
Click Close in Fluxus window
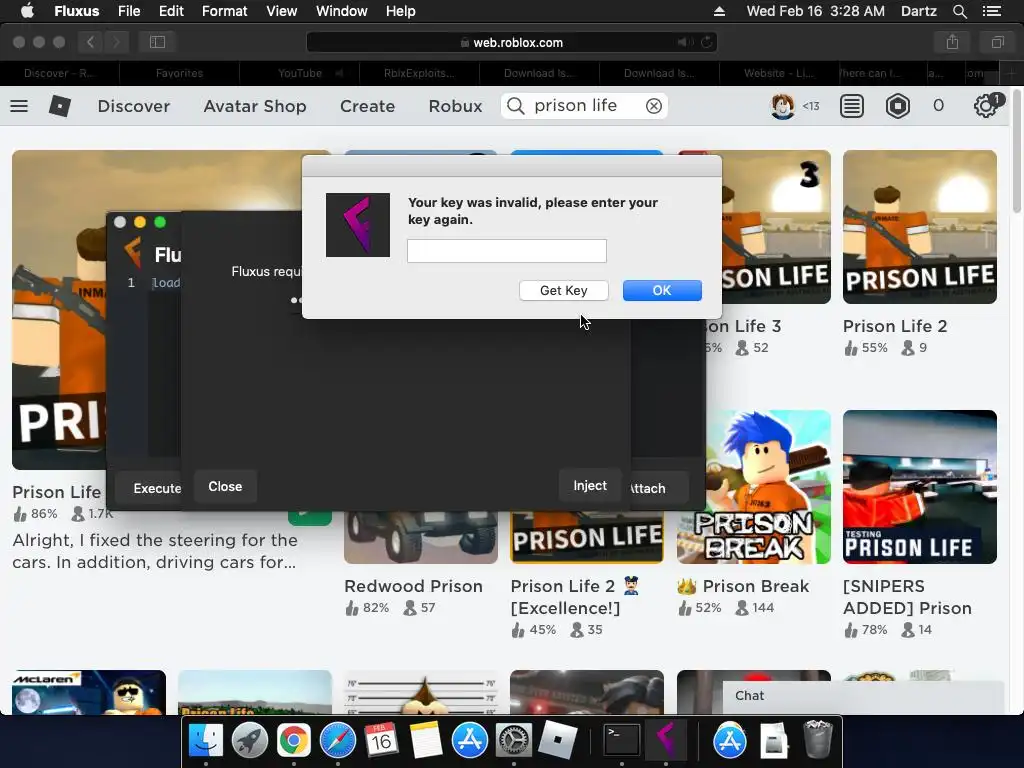[225, 487]
